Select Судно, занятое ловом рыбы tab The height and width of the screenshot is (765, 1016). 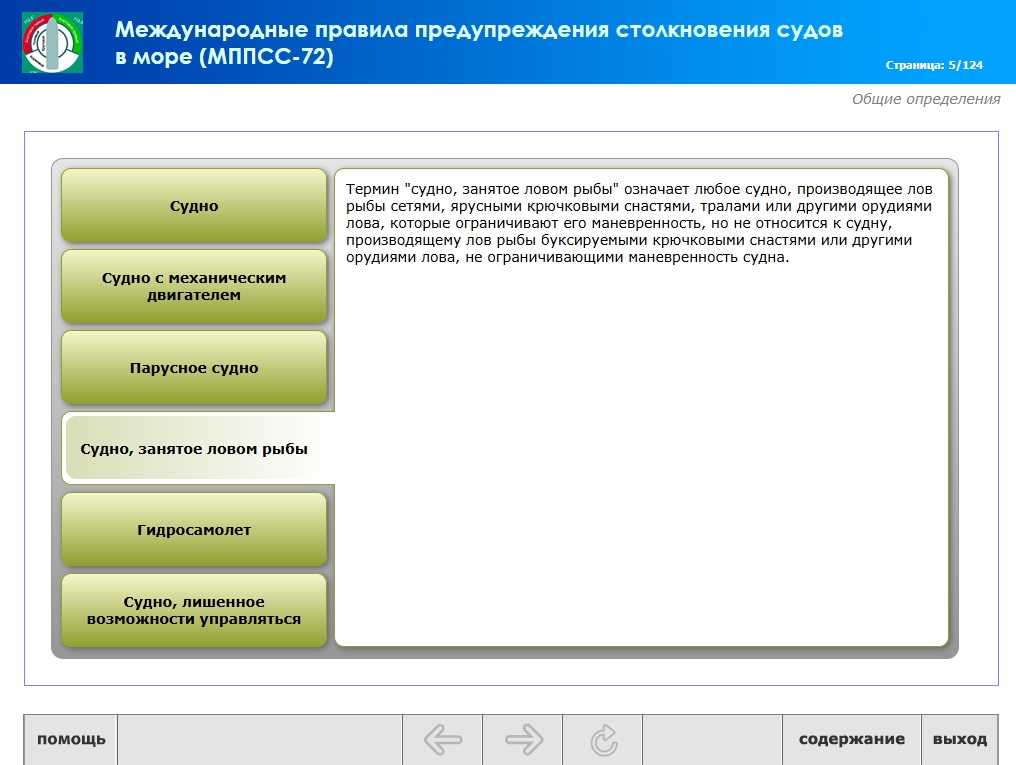(x=198, y=448)
